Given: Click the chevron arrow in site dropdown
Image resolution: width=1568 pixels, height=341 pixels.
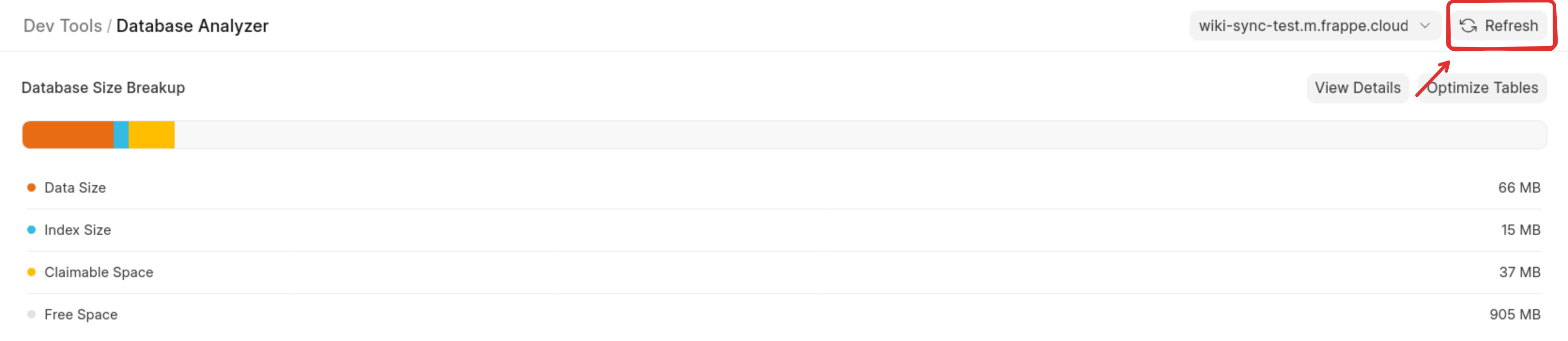Looking at the screenshot, I should point(1424,25).
